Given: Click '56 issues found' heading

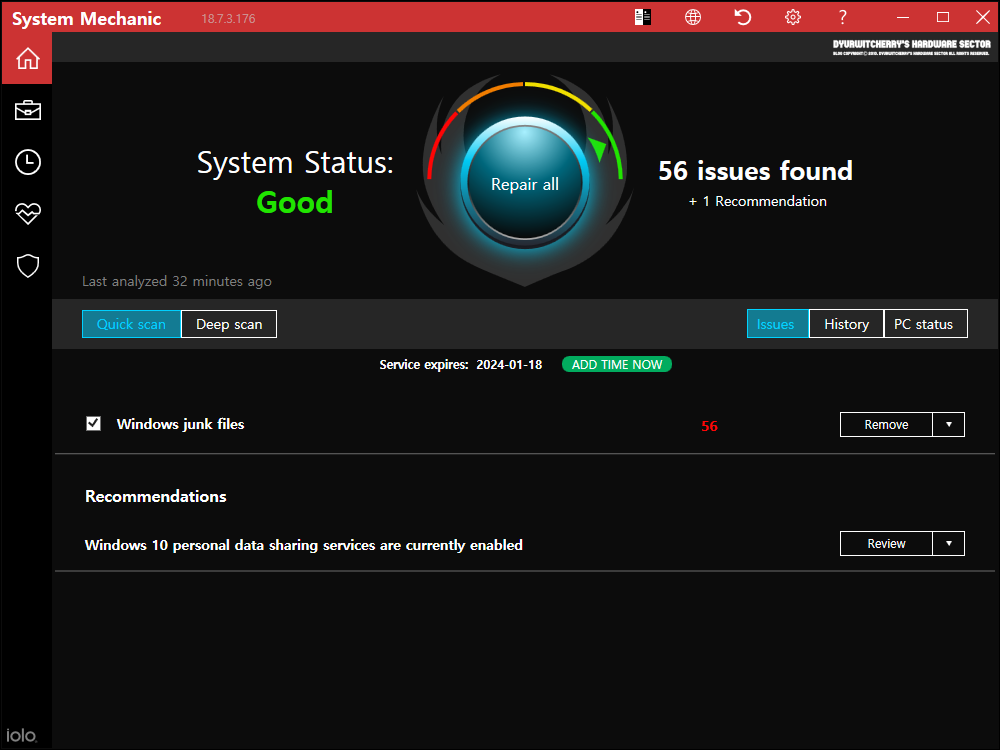Looking at the screenshot, I should pyautogui.click(x=755, y=171).
